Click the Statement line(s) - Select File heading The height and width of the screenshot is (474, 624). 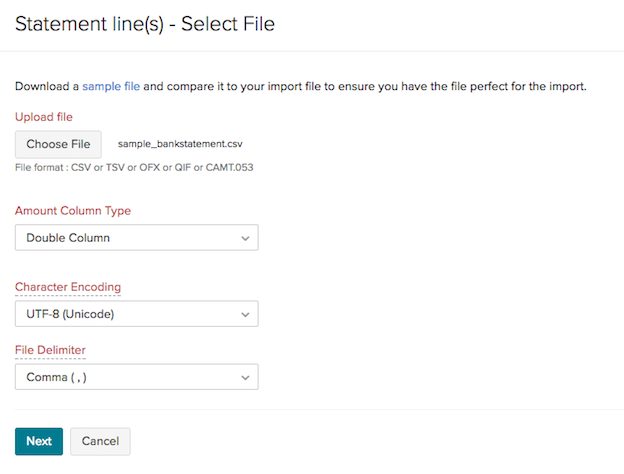click(x=144, y=23)
